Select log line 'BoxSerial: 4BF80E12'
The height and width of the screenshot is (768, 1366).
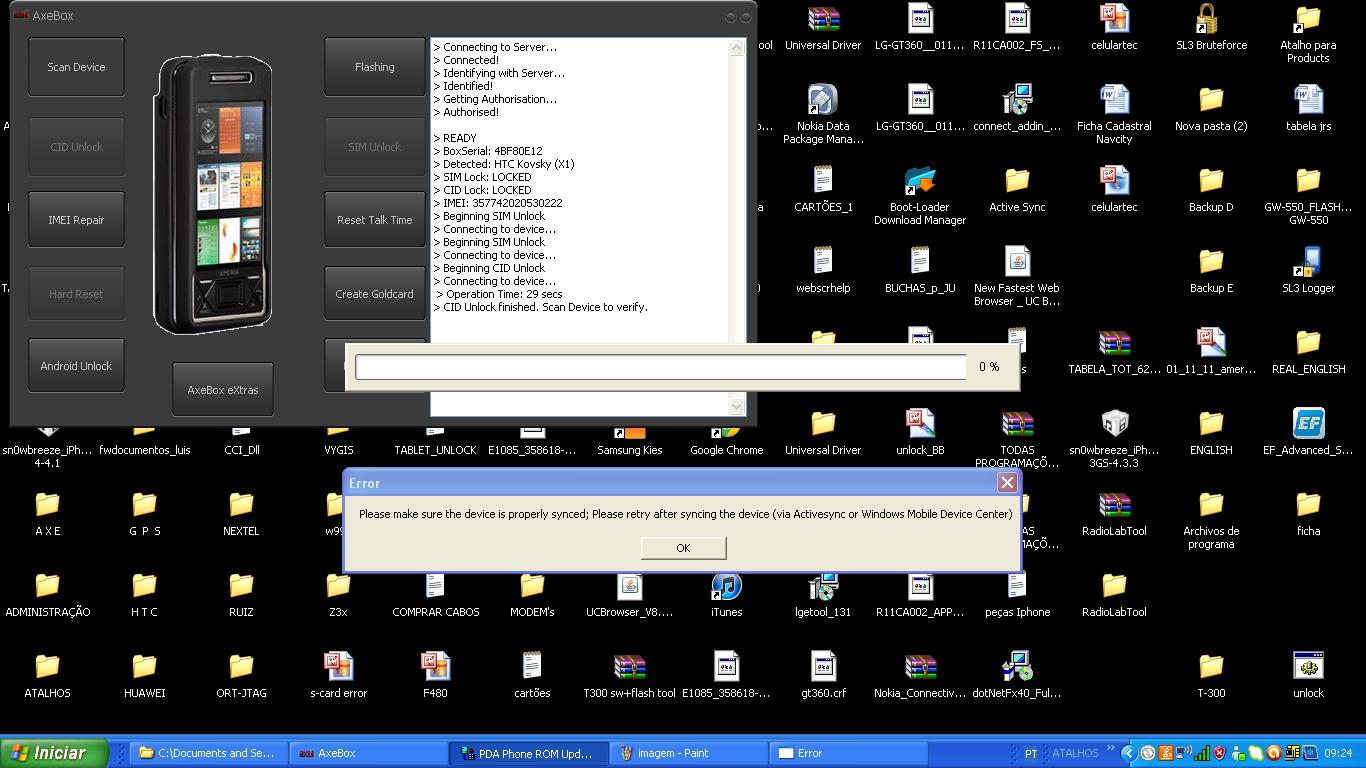point(488,151)
